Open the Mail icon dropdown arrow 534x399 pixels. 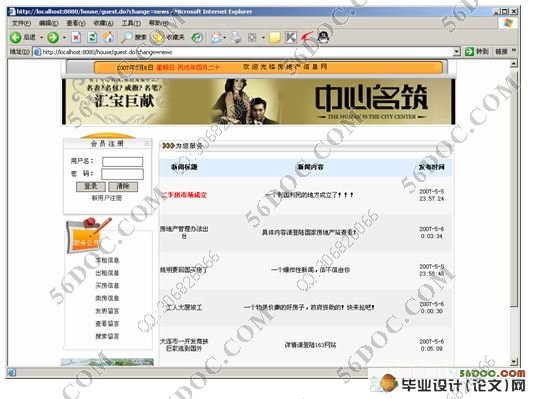click(x=225, y=37)
